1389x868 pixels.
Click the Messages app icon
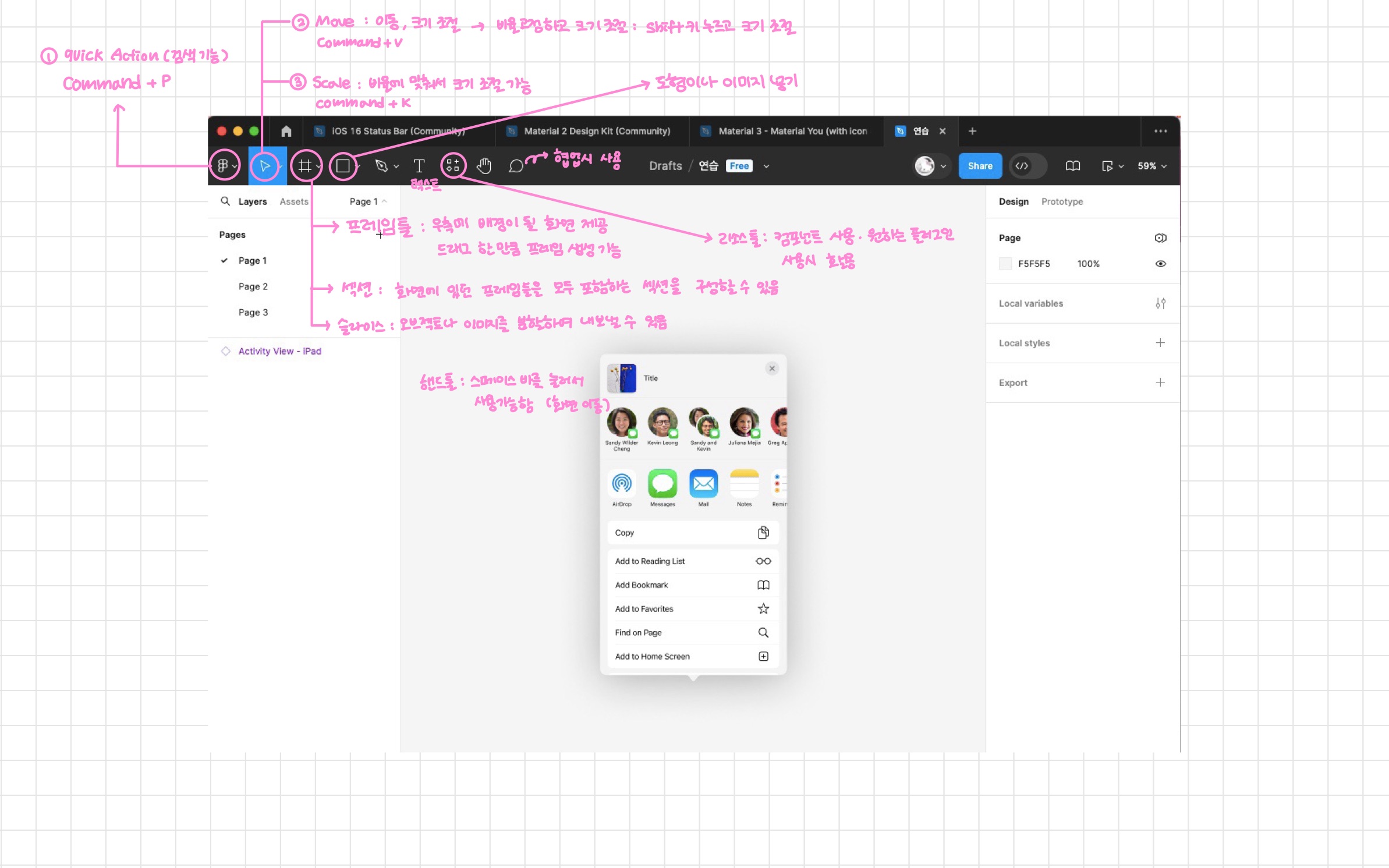click(x=662, y=483)
